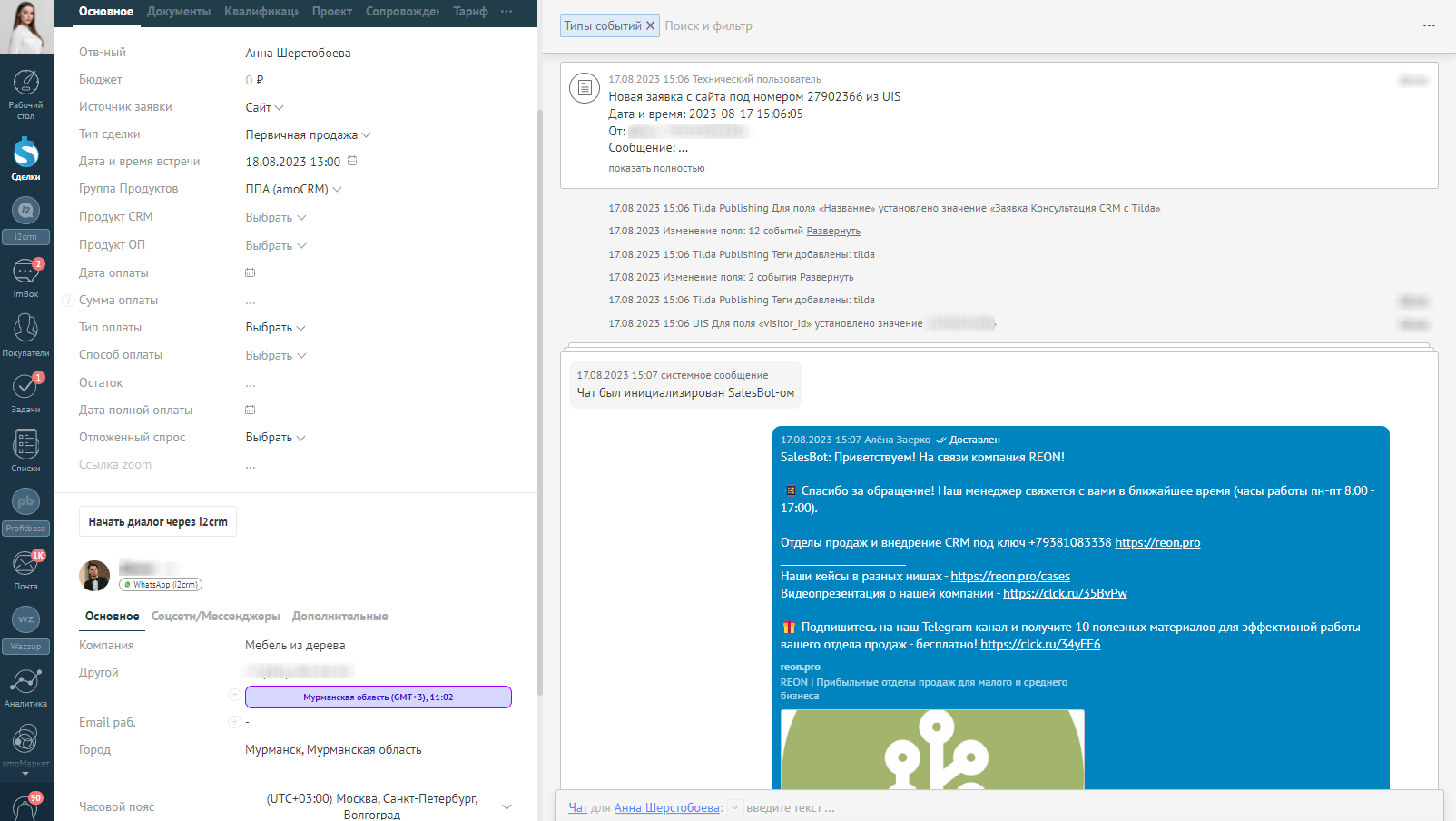Click company name Мебель из дерева
This screenshot has height=821, width=1456.
(x=295, y=645)
